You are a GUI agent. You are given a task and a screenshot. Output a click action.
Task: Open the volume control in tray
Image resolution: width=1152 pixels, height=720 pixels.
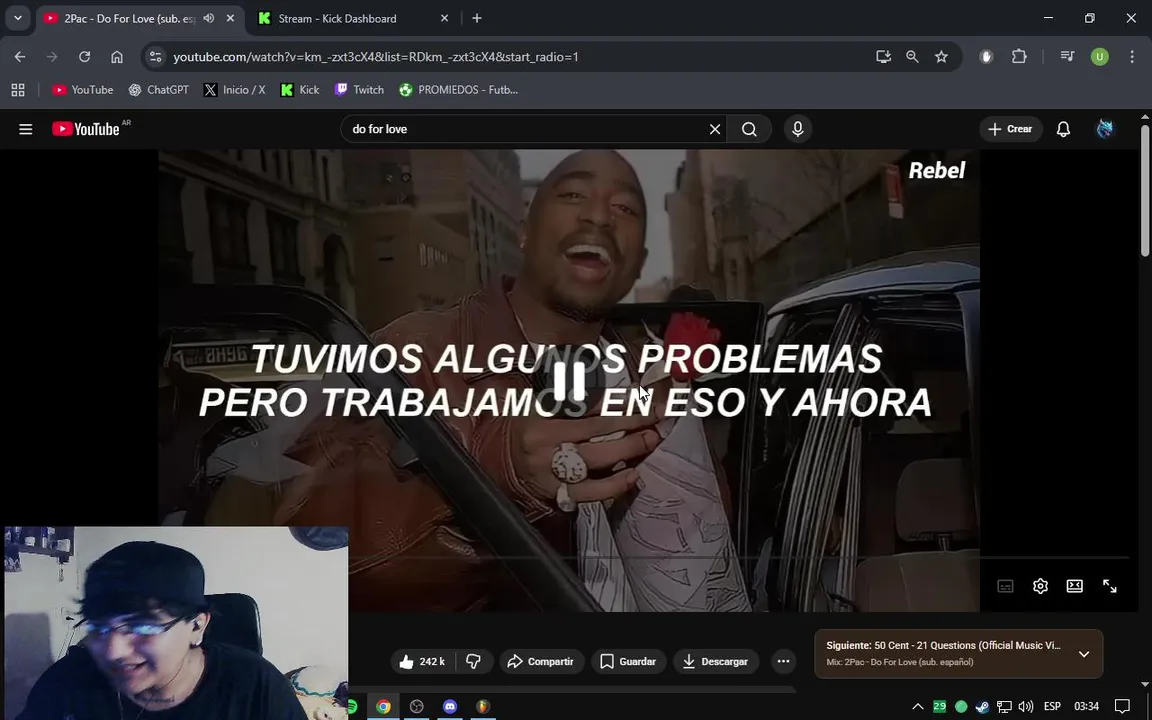coord(1026,707)
